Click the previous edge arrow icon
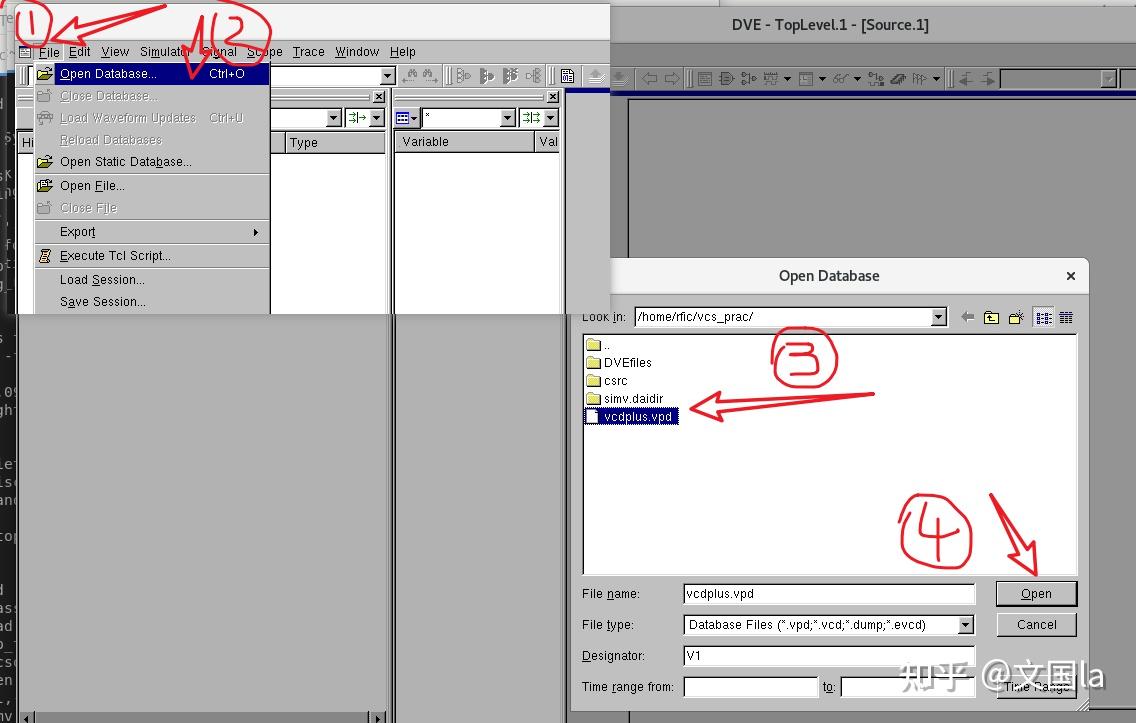Screen dimensions: 1136x723 [965, 78]
